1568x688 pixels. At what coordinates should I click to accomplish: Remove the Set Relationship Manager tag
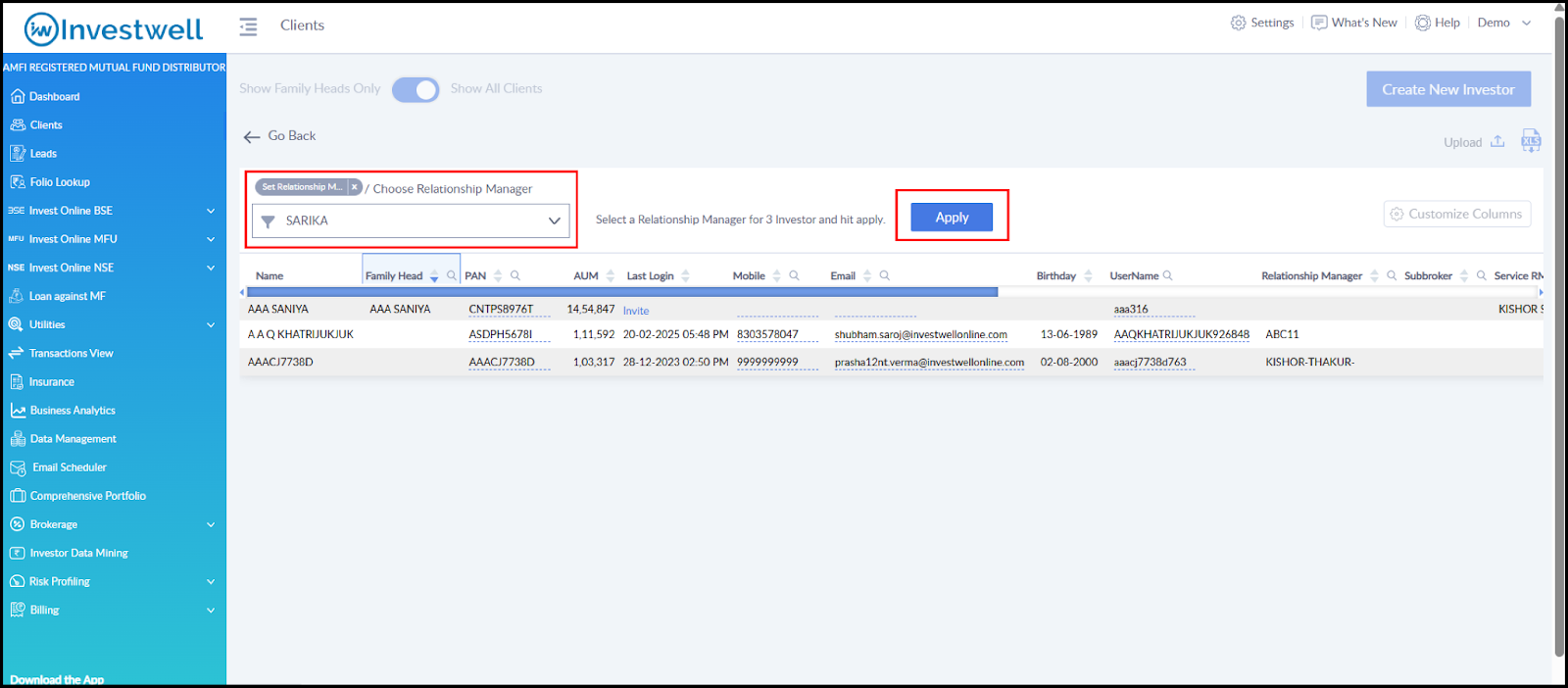click(355, 187)
